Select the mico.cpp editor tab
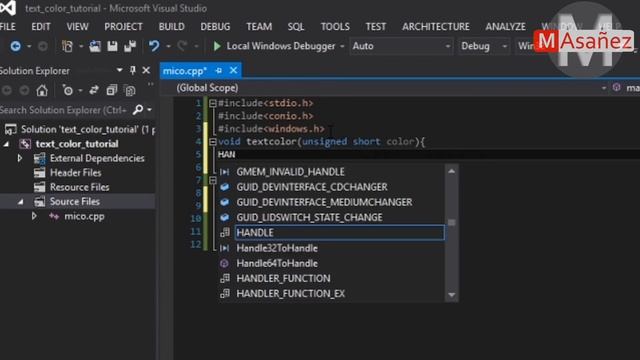 click(185, 71)
